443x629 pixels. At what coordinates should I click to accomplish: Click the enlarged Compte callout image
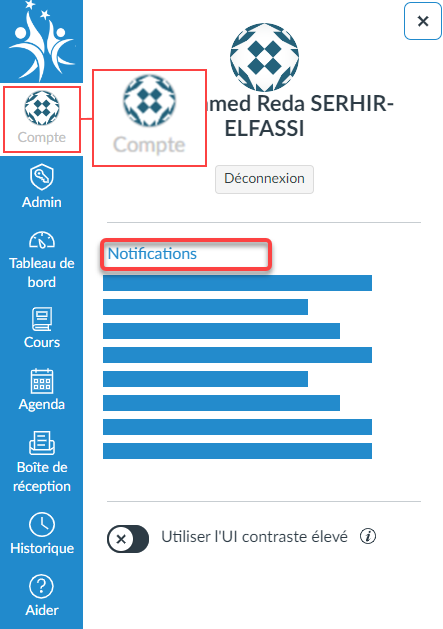click(149, 118)
